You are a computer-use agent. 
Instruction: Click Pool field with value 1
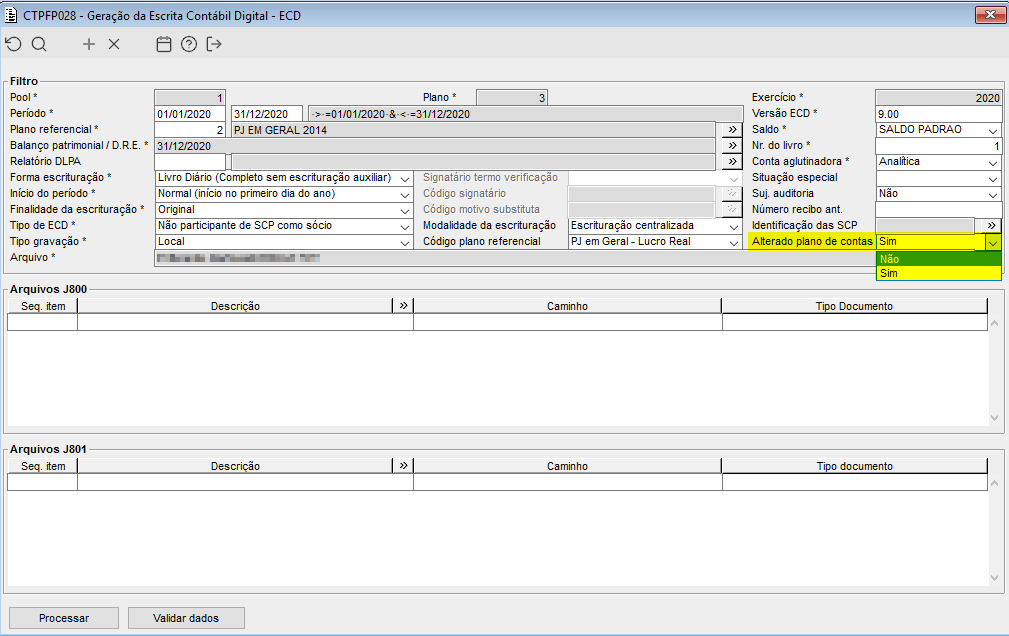tap(190, 98)
